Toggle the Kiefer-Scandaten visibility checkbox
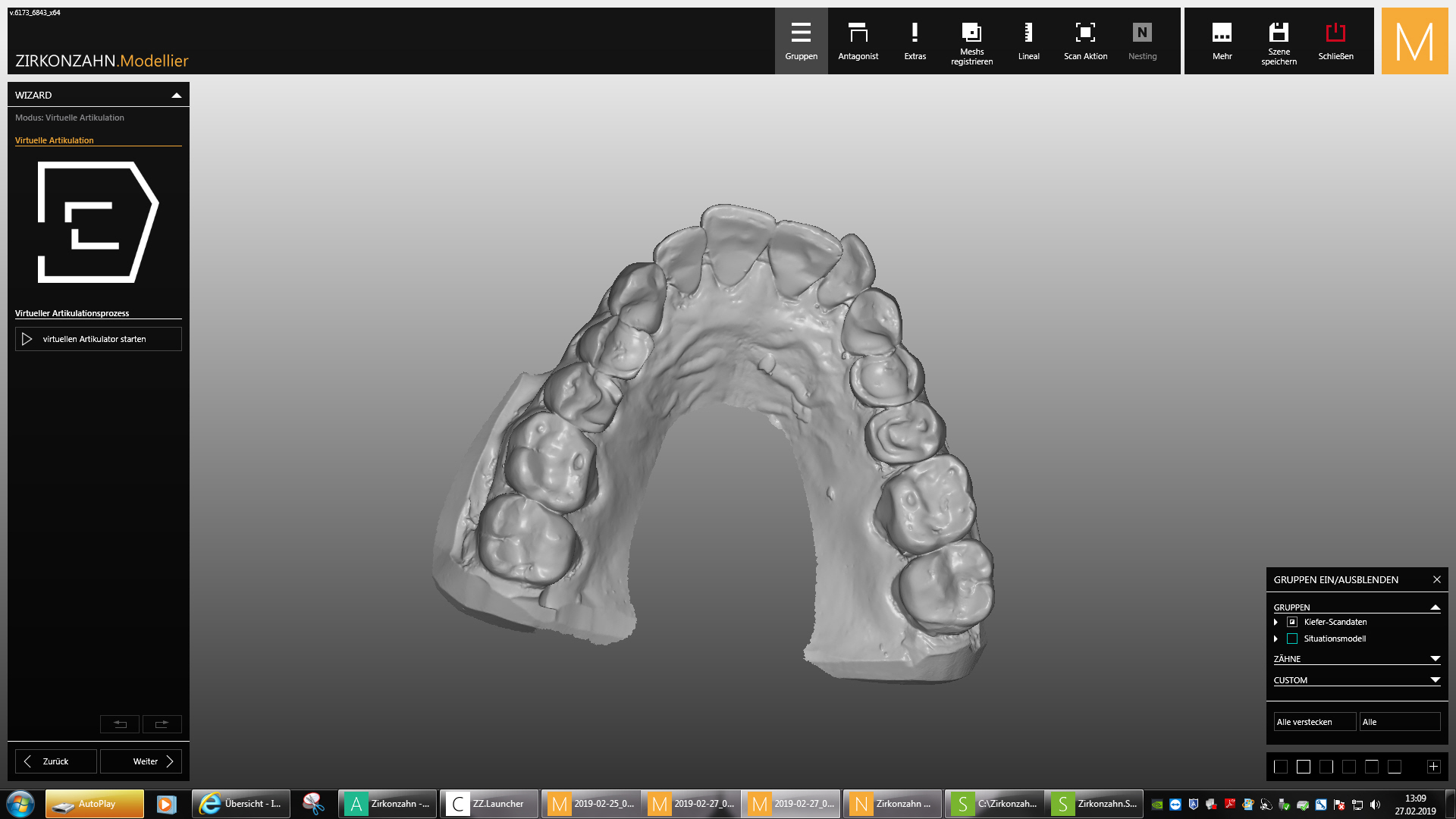The width and height of the screenshot is (1456, 819). pyautogui.click(x=1292, y=622)
